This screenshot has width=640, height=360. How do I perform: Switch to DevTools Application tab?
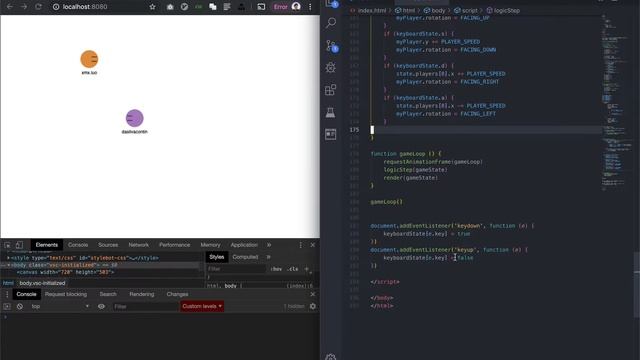[244, 245]
